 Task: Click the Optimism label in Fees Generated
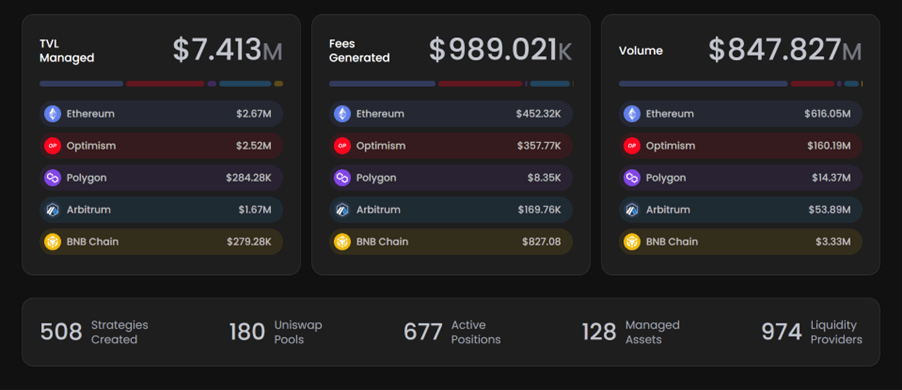click(381, 146)
